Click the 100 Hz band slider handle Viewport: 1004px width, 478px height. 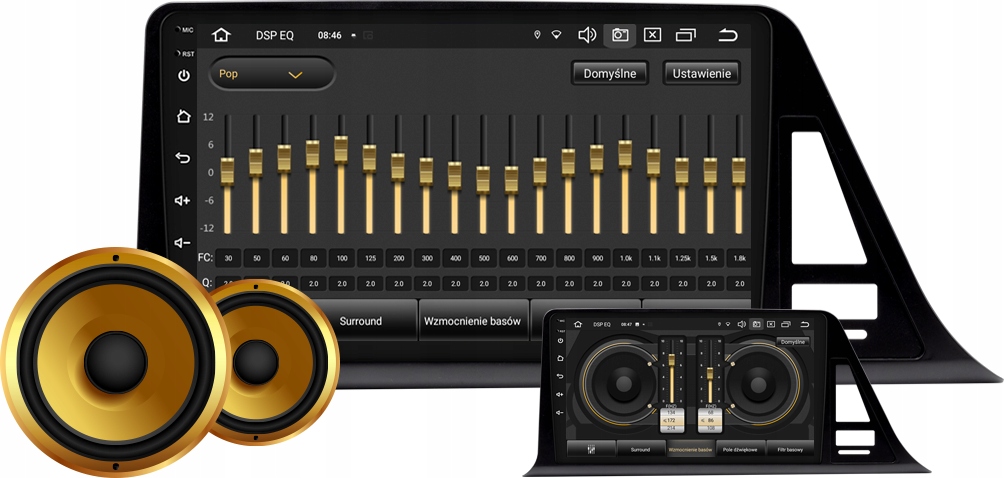[x=341, y=148]
